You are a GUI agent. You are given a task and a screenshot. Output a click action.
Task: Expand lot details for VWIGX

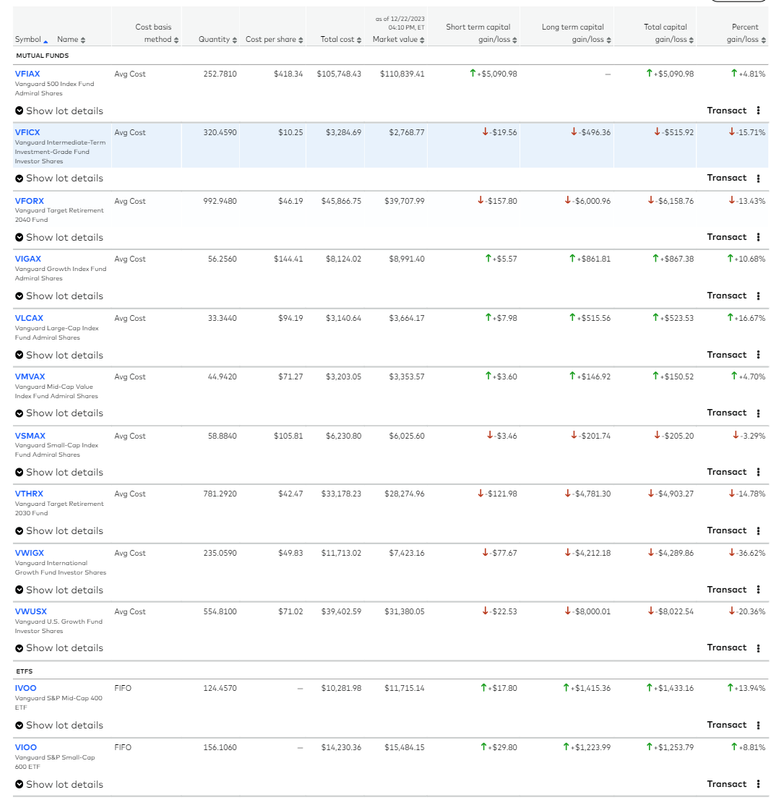coord(59,590)
